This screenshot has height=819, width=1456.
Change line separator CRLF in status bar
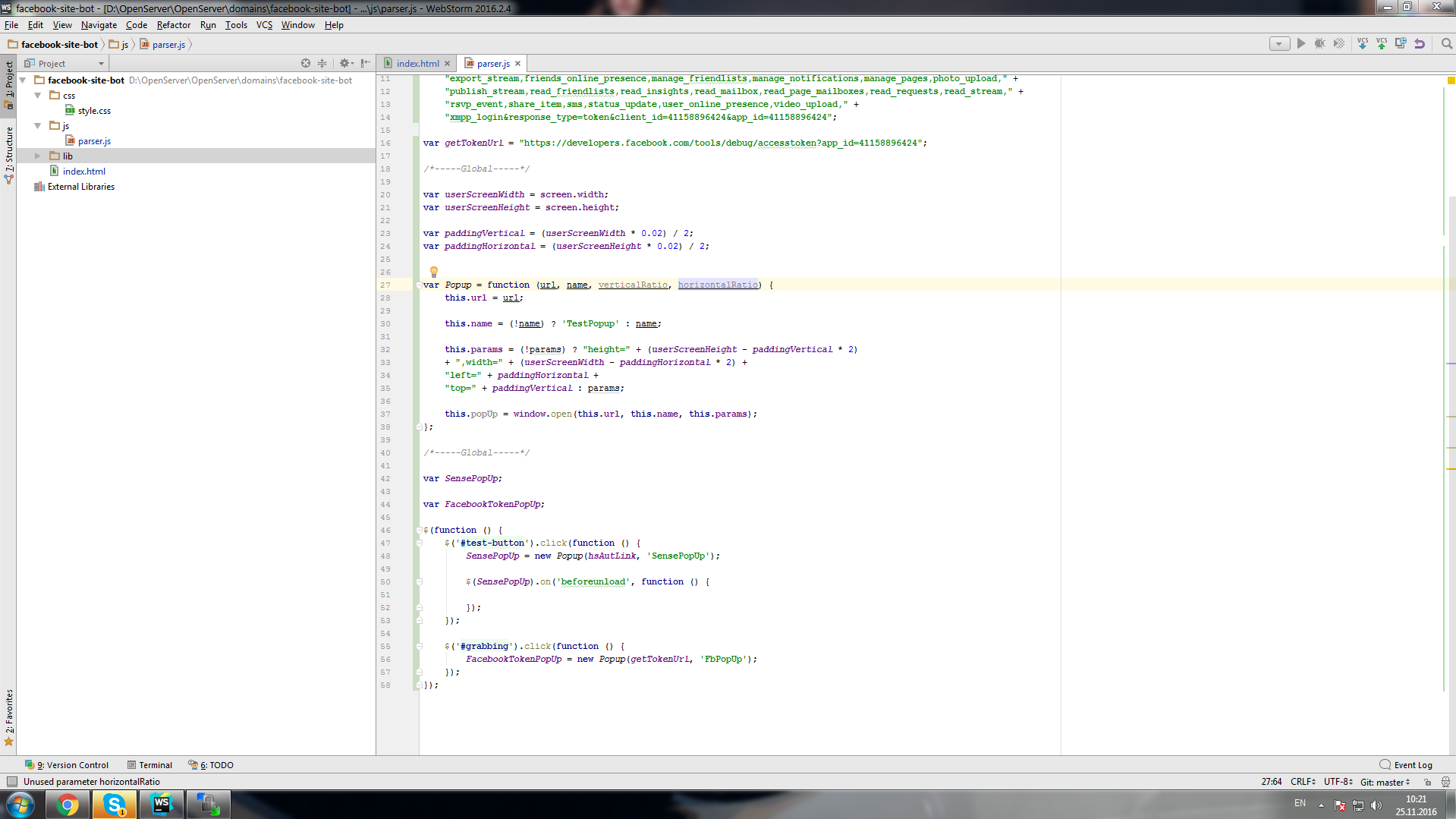tap(1303, 782)
